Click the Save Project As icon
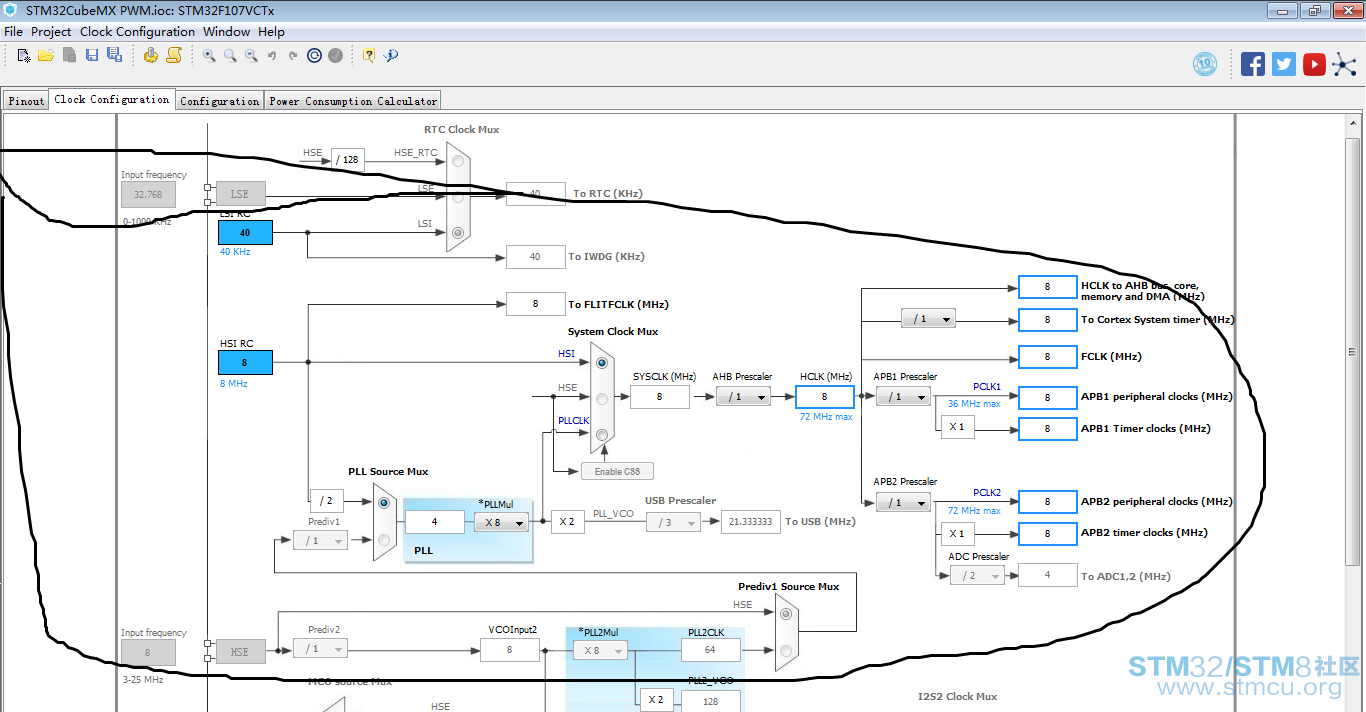1366x712 pixels. 114,55
